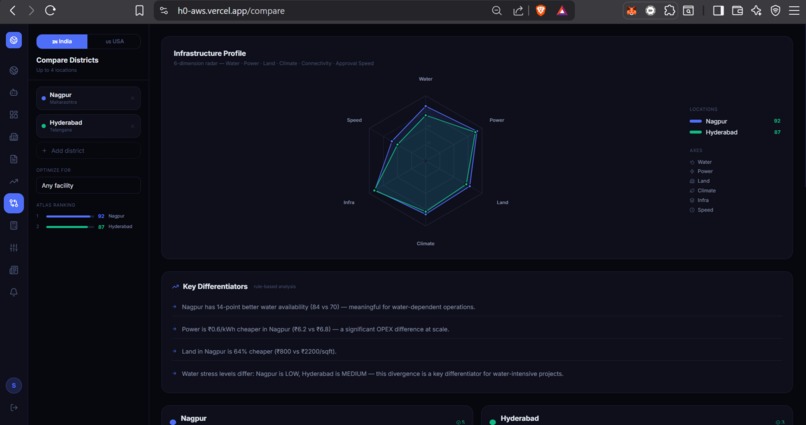
Task: Open the Any facility optimize dropdown
Action: coord(88,186)
